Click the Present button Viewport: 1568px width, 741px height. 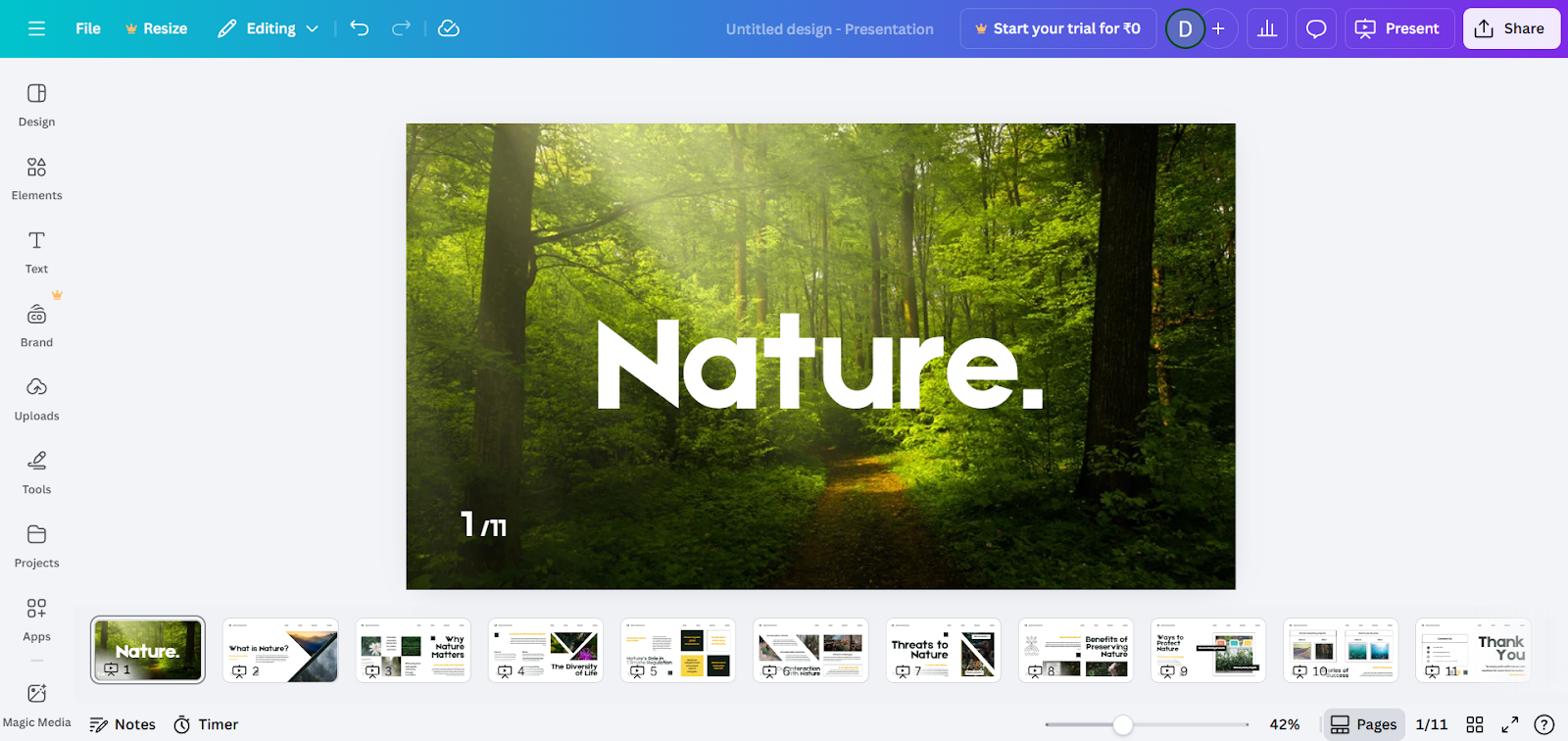point(1399,28)
